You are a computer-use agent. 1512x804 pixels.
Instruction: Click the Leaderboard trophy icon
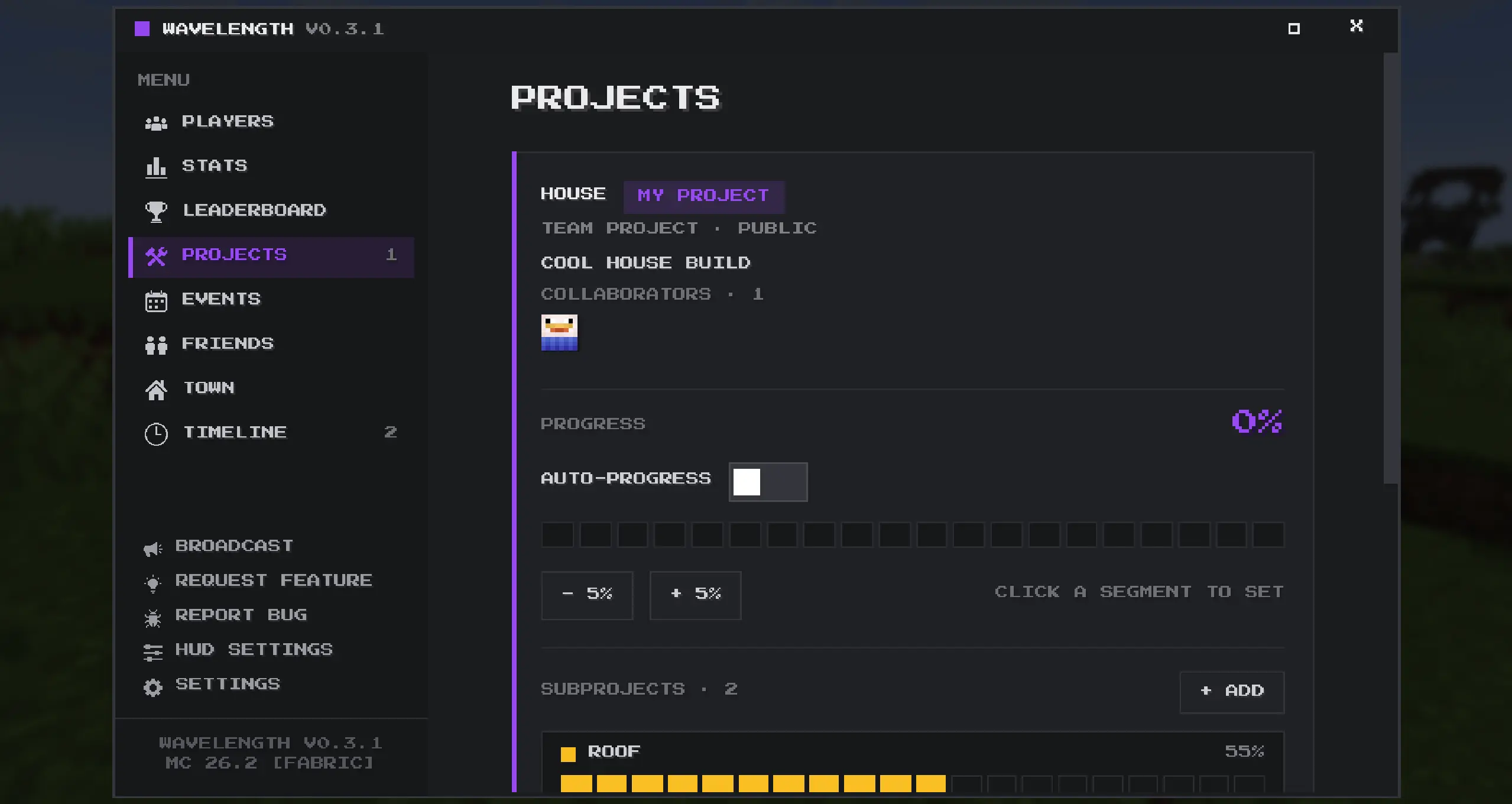pyautogui.click(x=156, y=212)
